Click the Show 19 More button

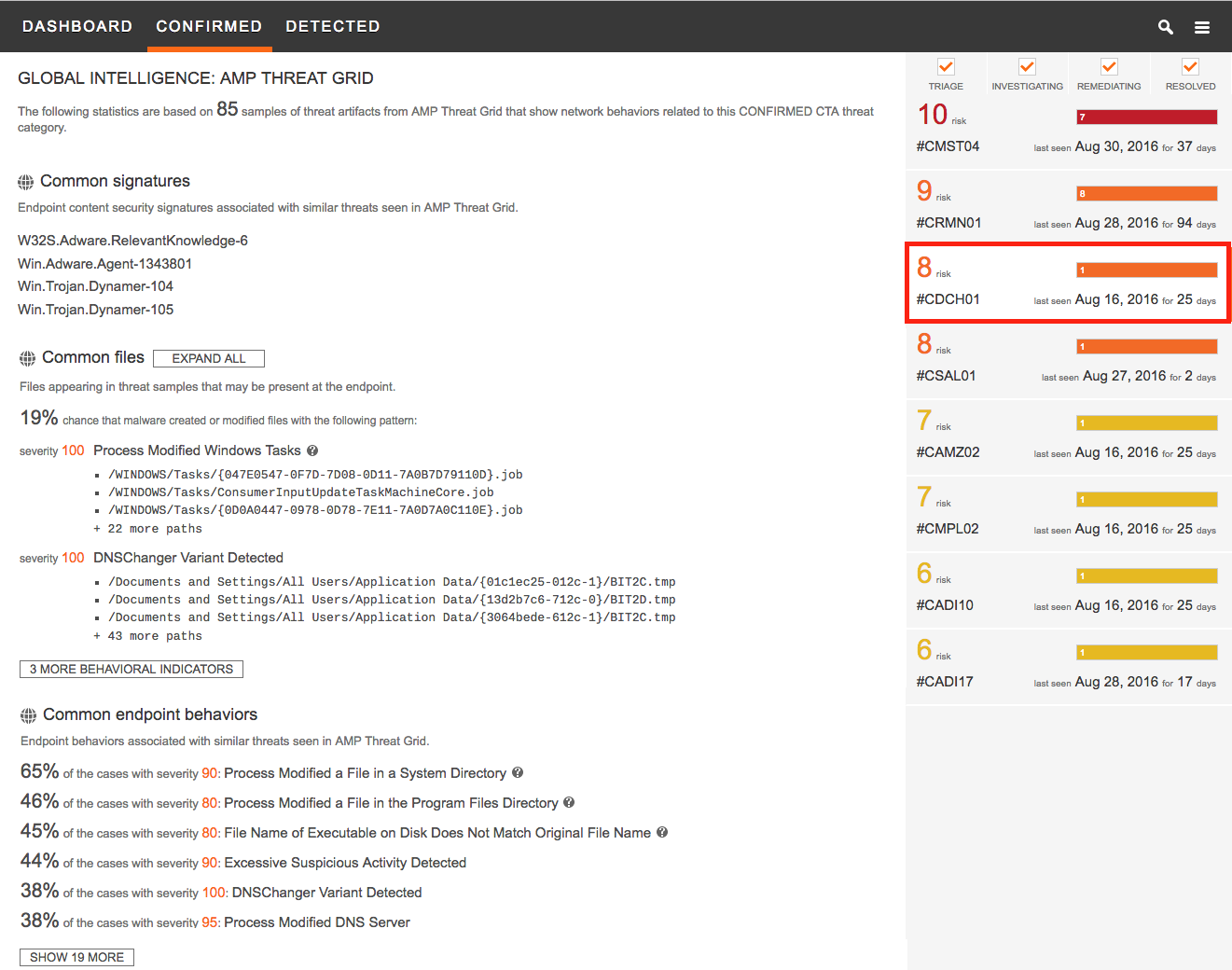tap(76, 957)
